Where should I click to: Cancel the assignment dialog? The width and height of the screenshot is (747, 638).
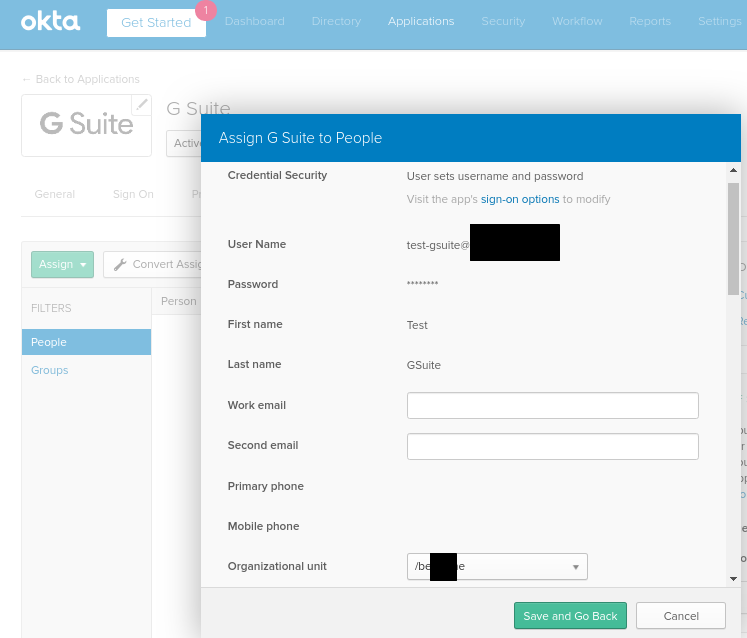681,616
